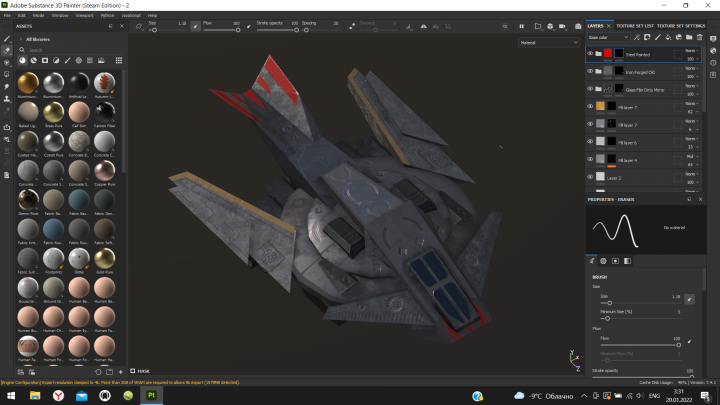Toggle visibility of Fill layer 6

click(x=590, y=141)
